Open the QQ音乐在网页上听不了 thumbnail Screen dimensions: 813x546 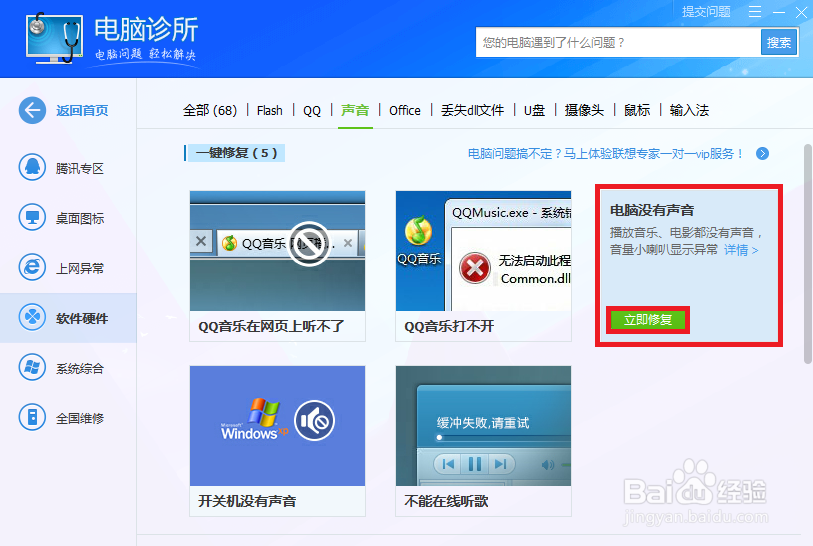point(277,251)
